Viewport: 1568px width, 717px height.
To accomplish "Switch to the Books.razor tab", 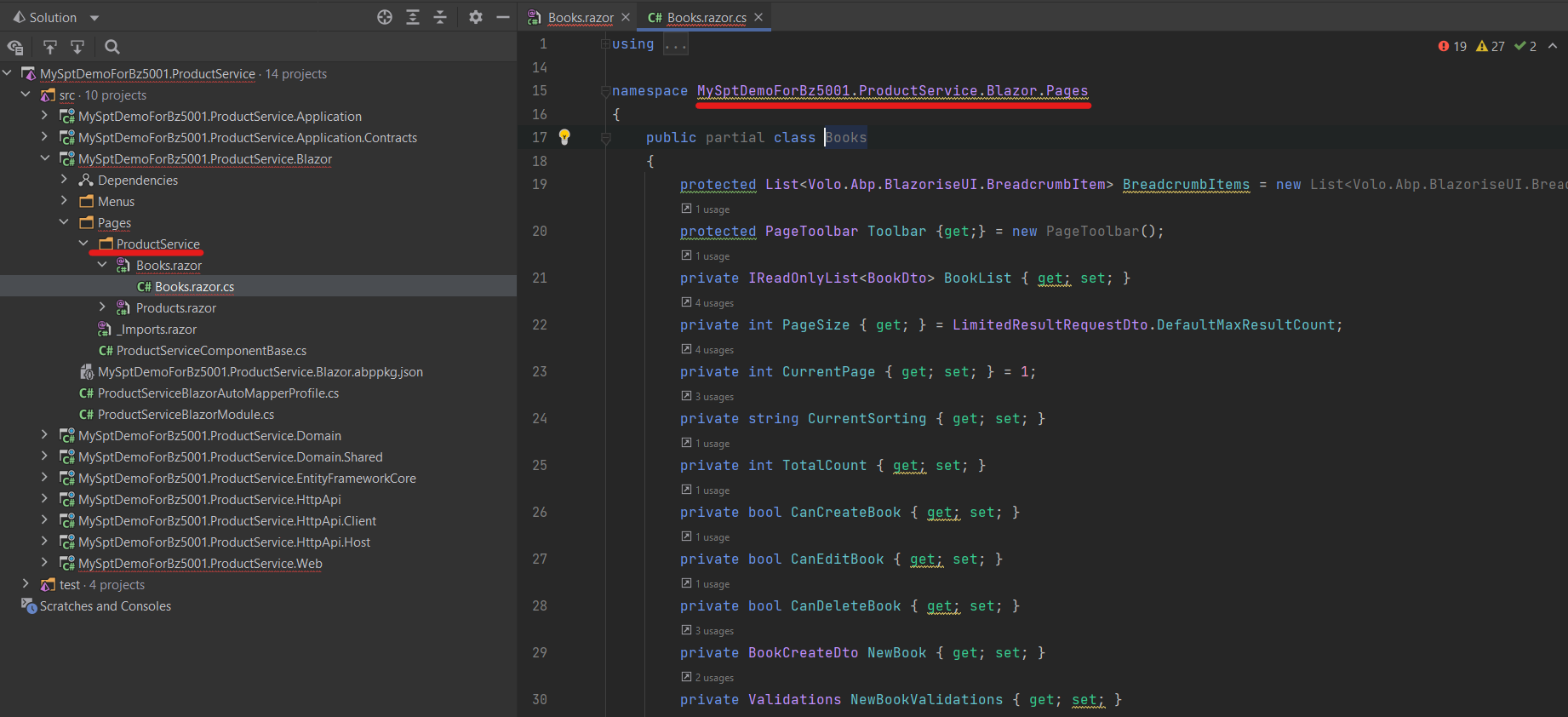I will point(580,17).
